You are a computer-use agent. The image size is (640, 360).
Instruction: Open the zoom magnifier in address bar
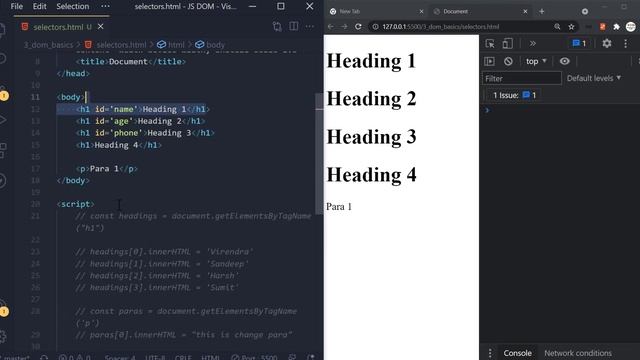pyautogui.click(x=557, y=27)
